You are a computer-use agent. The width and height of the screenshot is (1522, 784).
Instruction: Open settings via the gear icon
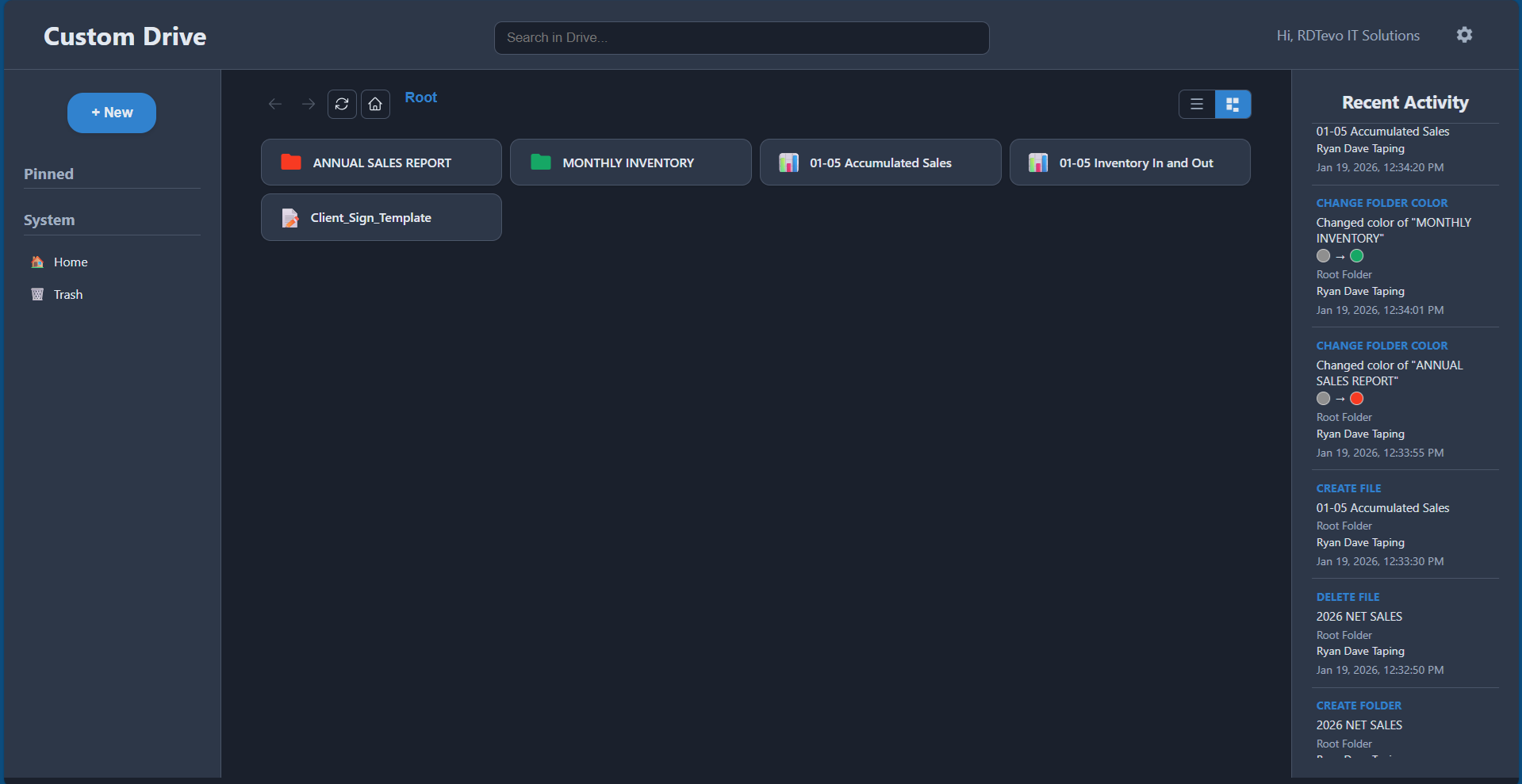1464,35
